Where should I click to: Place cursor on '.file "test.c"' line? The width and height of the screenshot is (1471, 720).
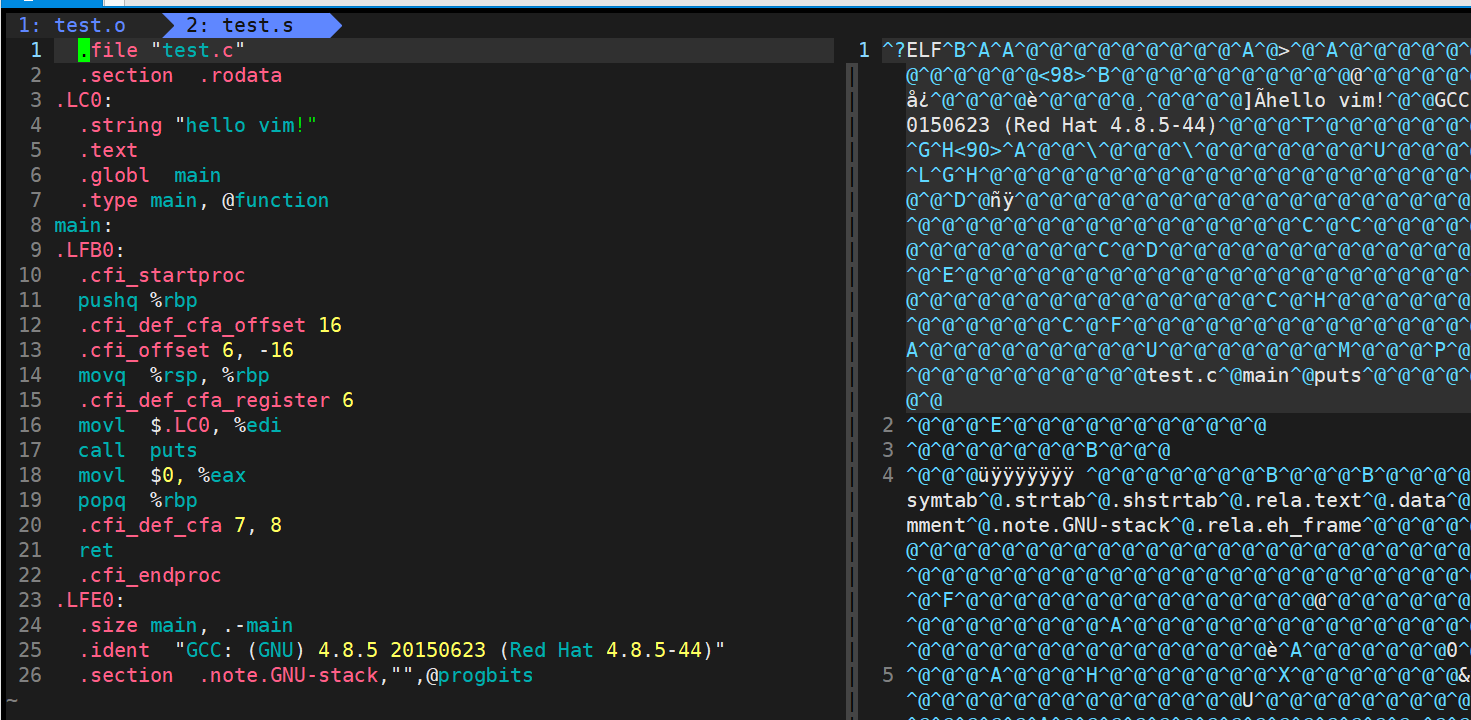pyautogui.click(x=162, y=50)
